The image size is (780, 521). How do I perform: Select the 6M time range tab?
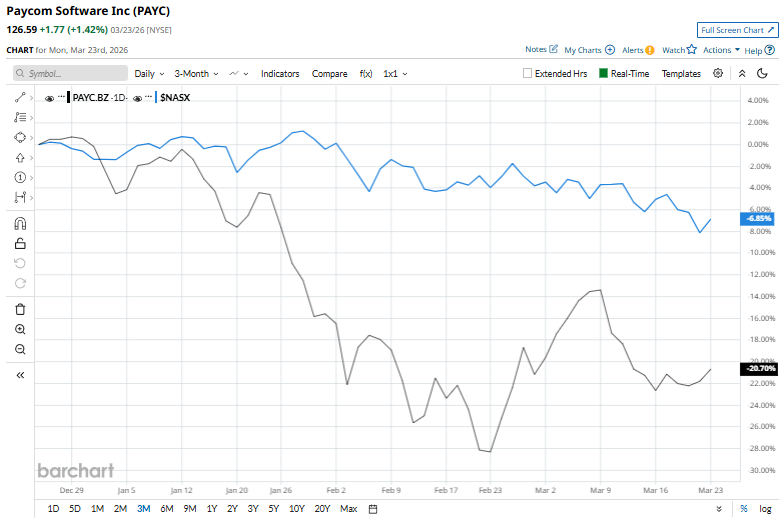167,509
